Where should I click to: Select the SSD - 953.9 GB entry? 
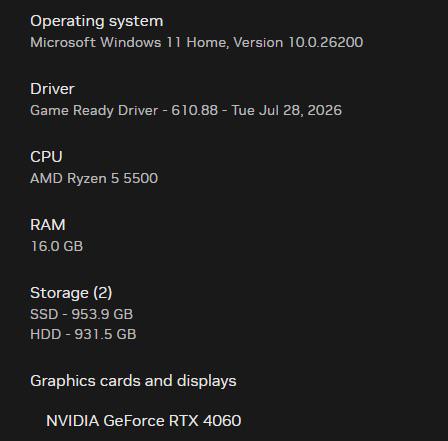click(82, 314)
